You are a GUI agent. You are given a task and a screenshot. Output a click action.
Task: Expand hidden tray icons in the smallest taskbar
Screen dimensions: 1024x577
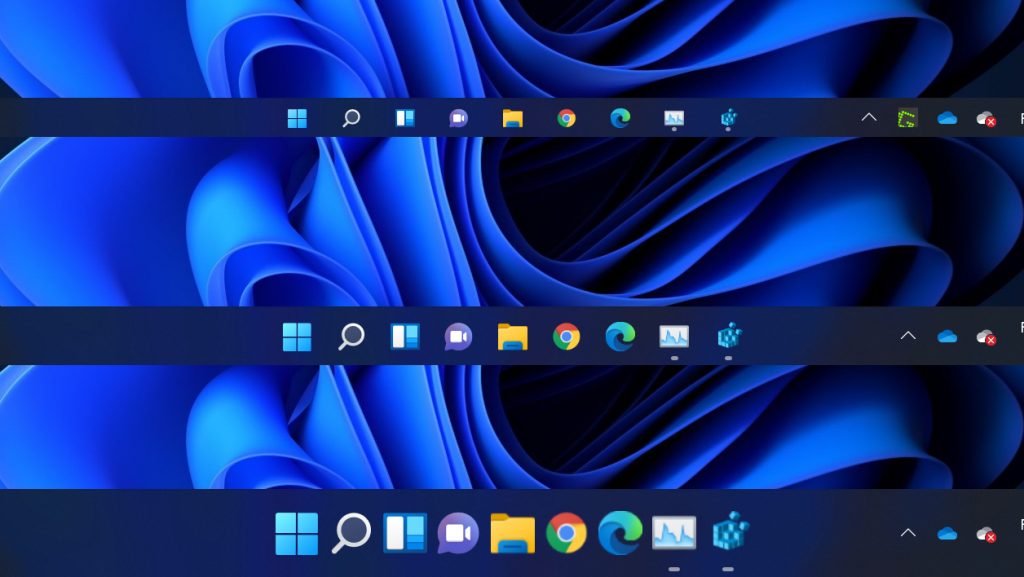(x=868, y=118)
